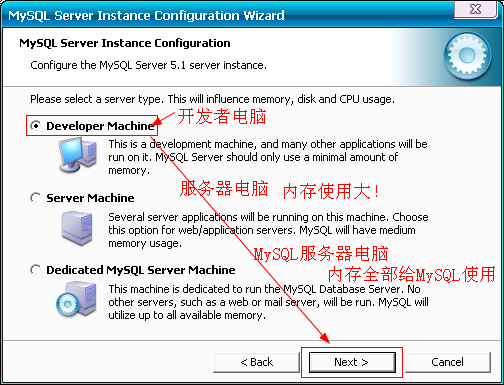The width and height of the screenshot is (504, 385).
Task: Click the Server Machine label text
Action: pyautogui.click(x=90, y=198)
